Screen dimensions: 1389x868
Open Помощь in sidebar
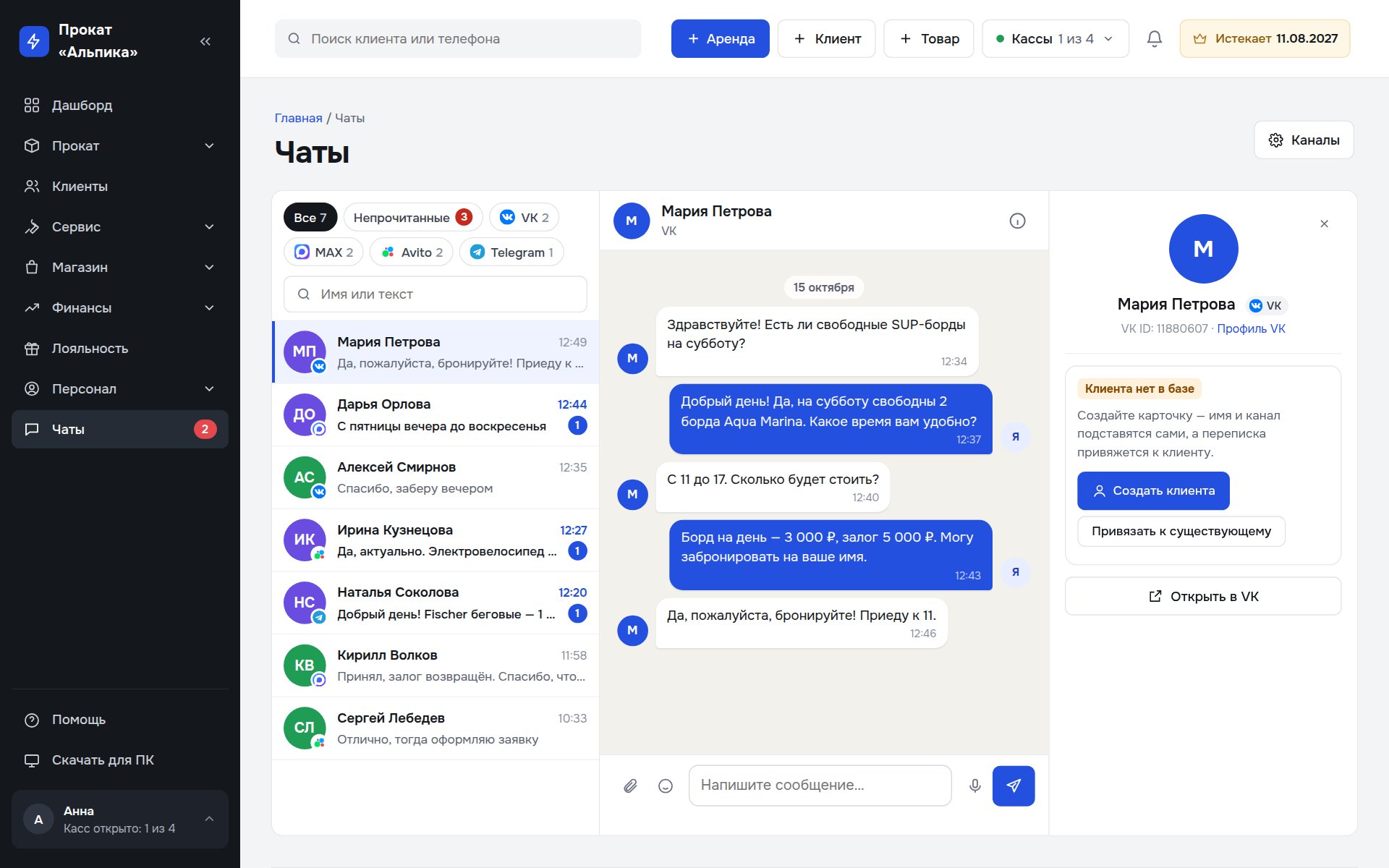(x=120, y=720)
